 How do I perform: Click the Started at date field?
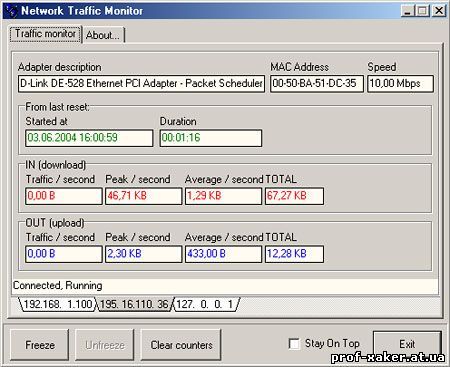click(89, 138)
